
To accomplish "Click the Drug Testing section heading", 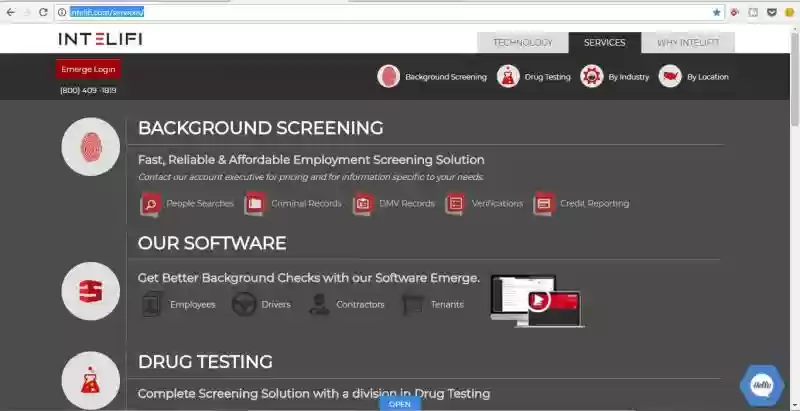I will (x=205, y=362).
